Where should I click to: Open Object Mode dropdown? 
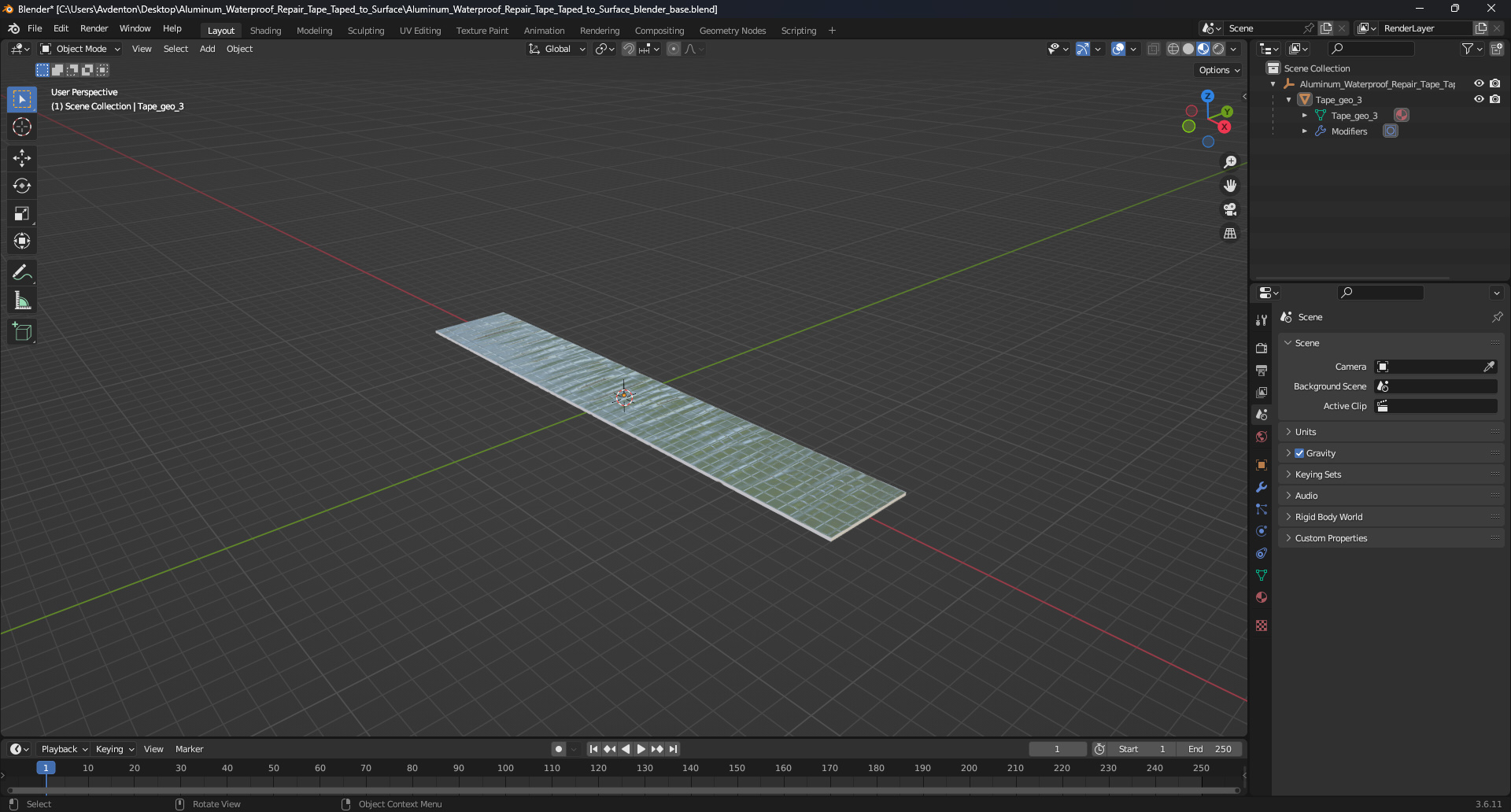coord(80,49)
